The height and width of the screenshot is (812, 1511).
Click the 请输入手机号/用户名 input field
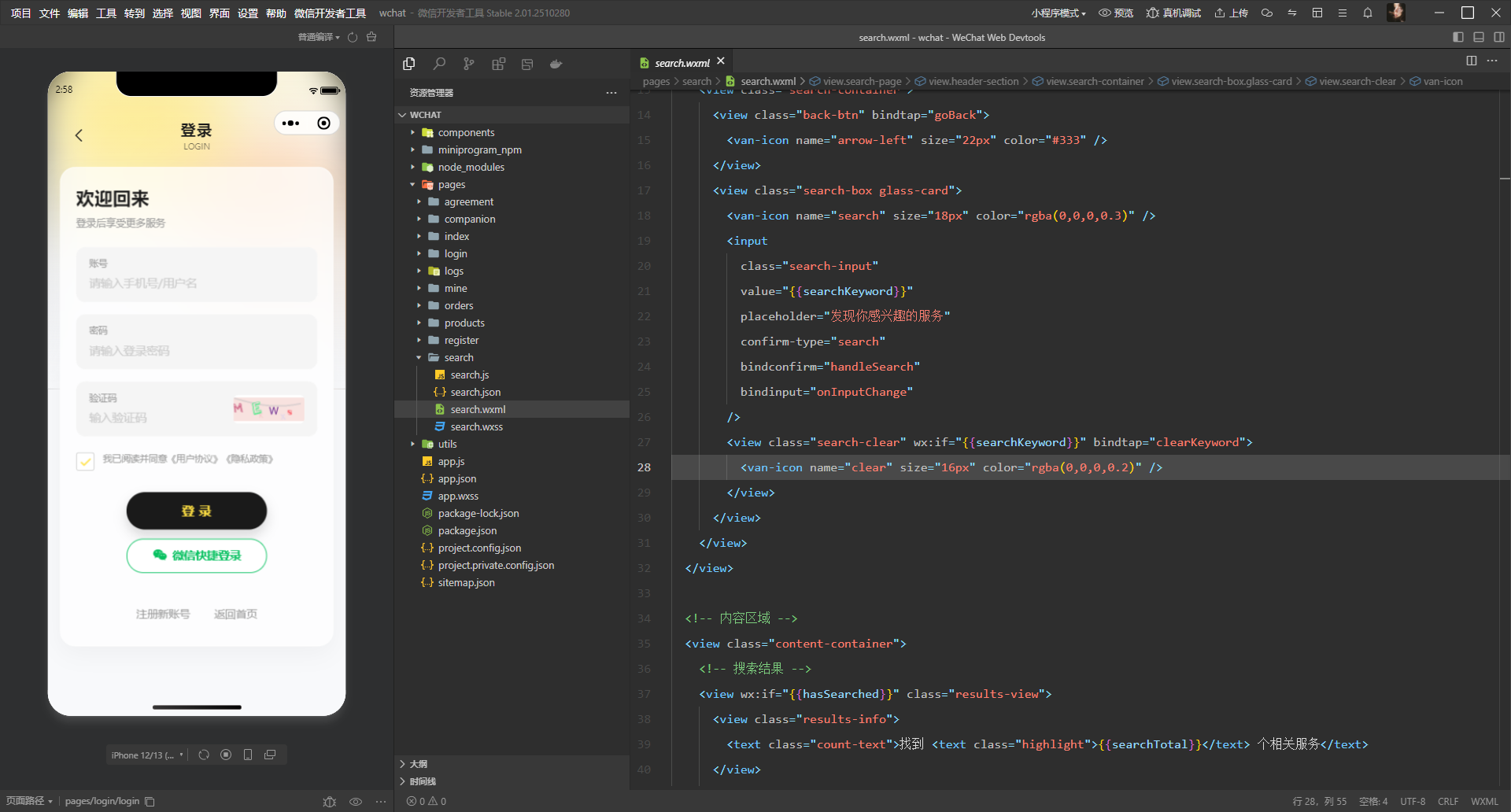pyautogui.click(x=197, y=283)
